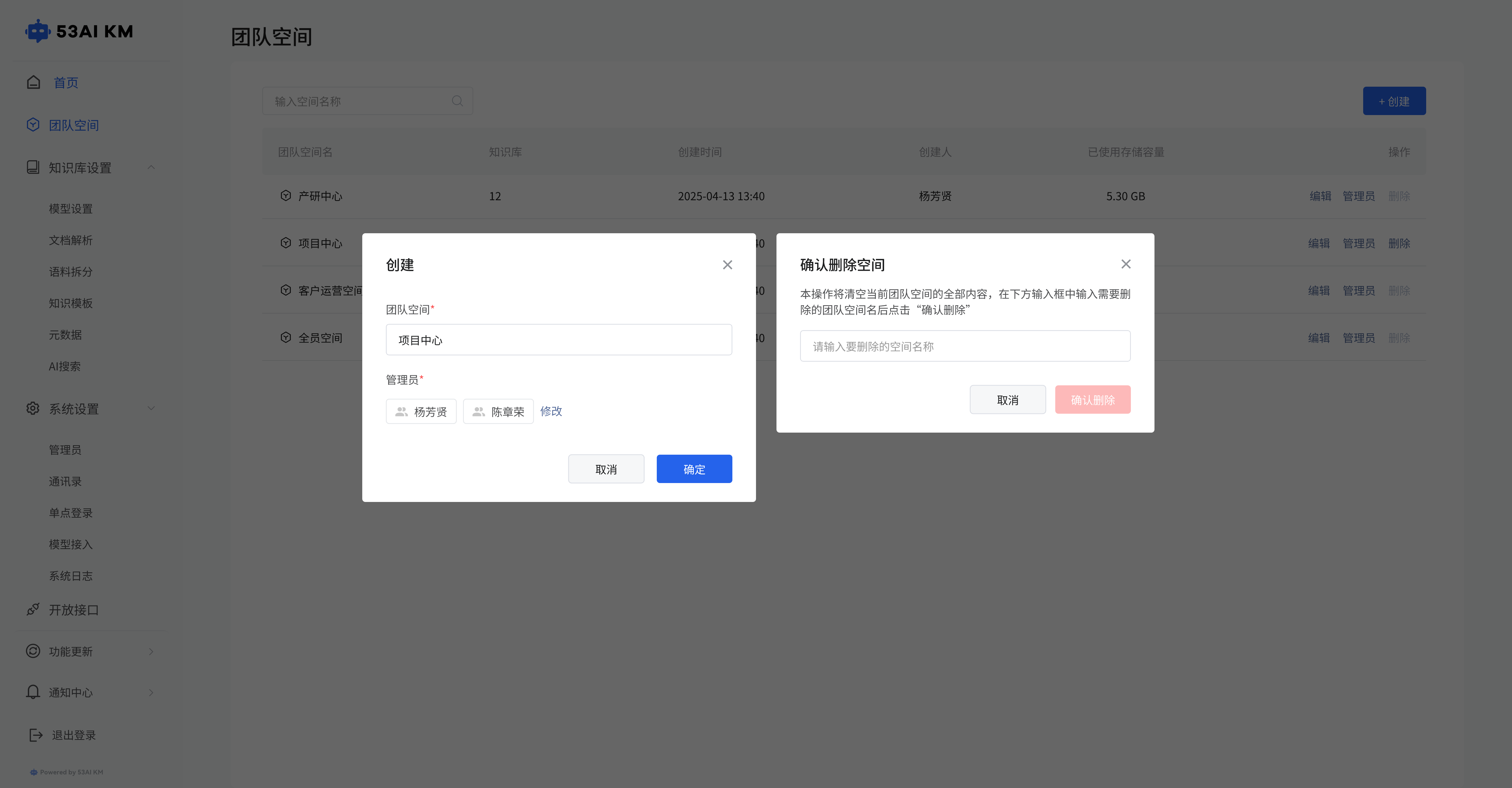Click 取消 in the delete confirmation dialog
The width and height of the screenshot is (1512, 788).
pyautogui.click(x=1007, y=400)
